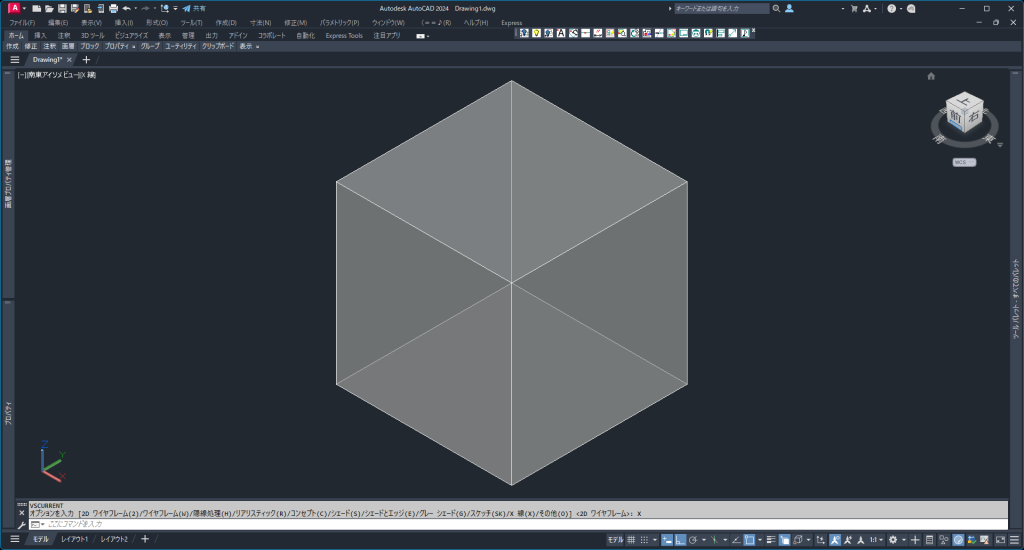Open the ファイル(F) menu
This screenshot has height=550, width=1024.
(22, 22)
